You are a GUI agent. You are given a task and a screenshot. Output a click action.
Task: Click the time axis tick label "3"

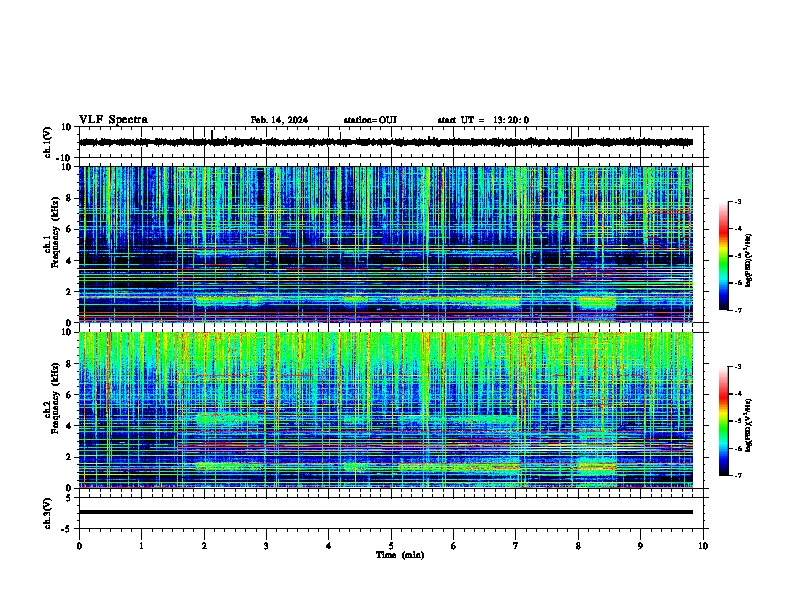tap(266, 546)
